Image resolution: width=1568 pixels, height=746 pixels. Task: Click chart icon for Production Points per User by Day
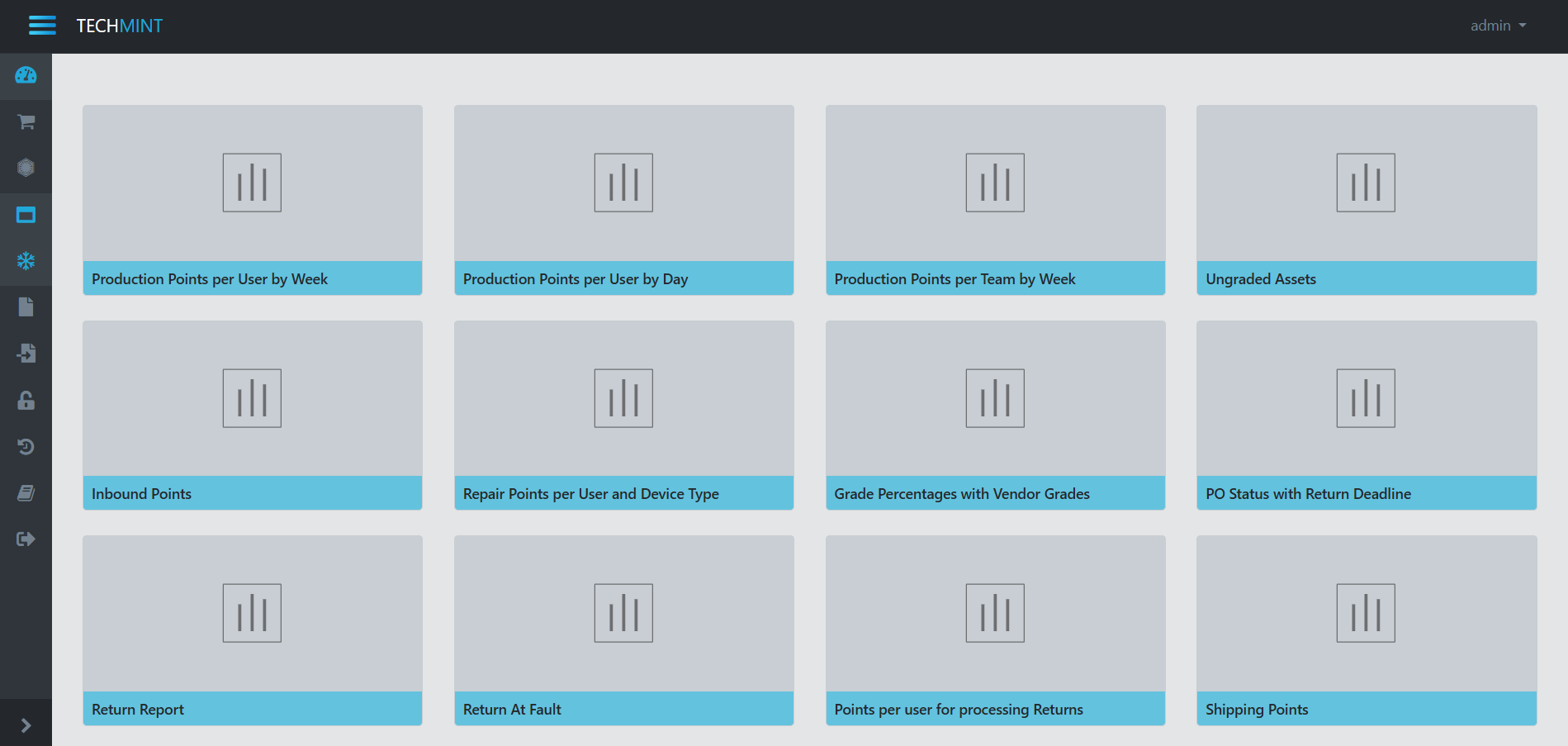[x=623, y=183]
